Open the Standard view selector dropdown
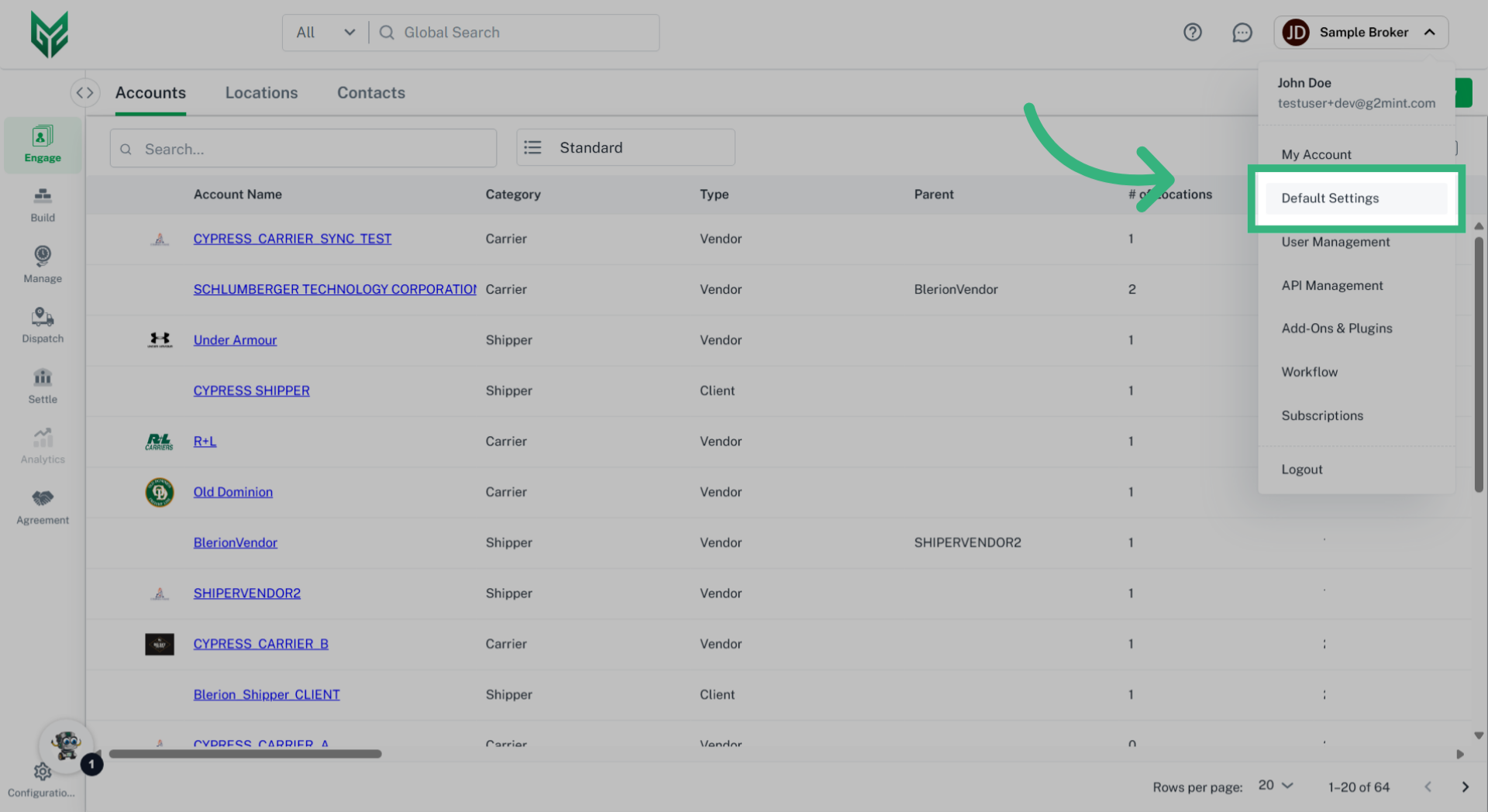Viewport: 1488px width, 812px height. pos(625,147)
